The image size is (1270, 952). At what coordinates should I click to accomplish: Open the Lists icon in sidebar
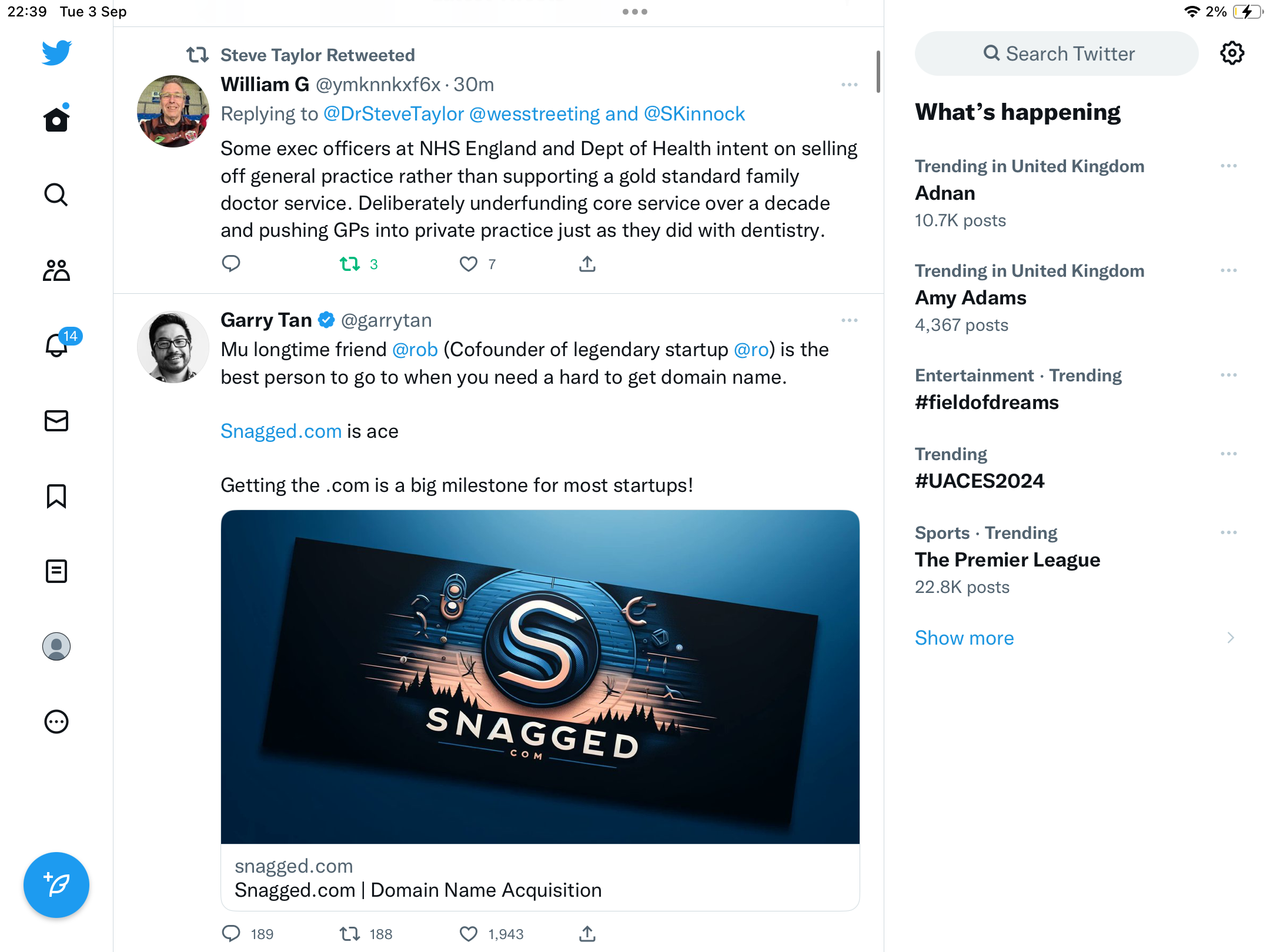[x=56, y=571]
